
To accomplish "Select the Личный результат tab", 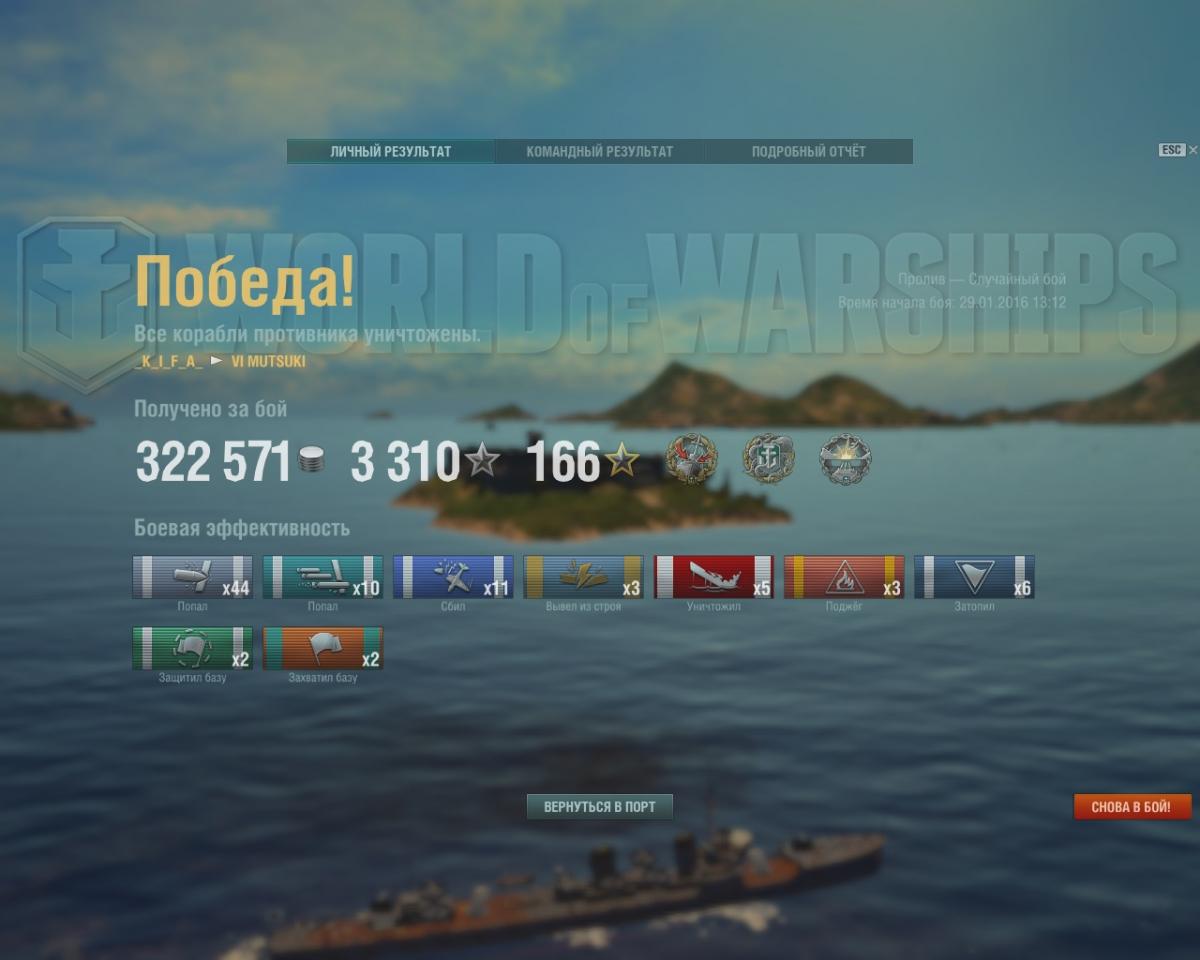I will (x=391, y=152).
